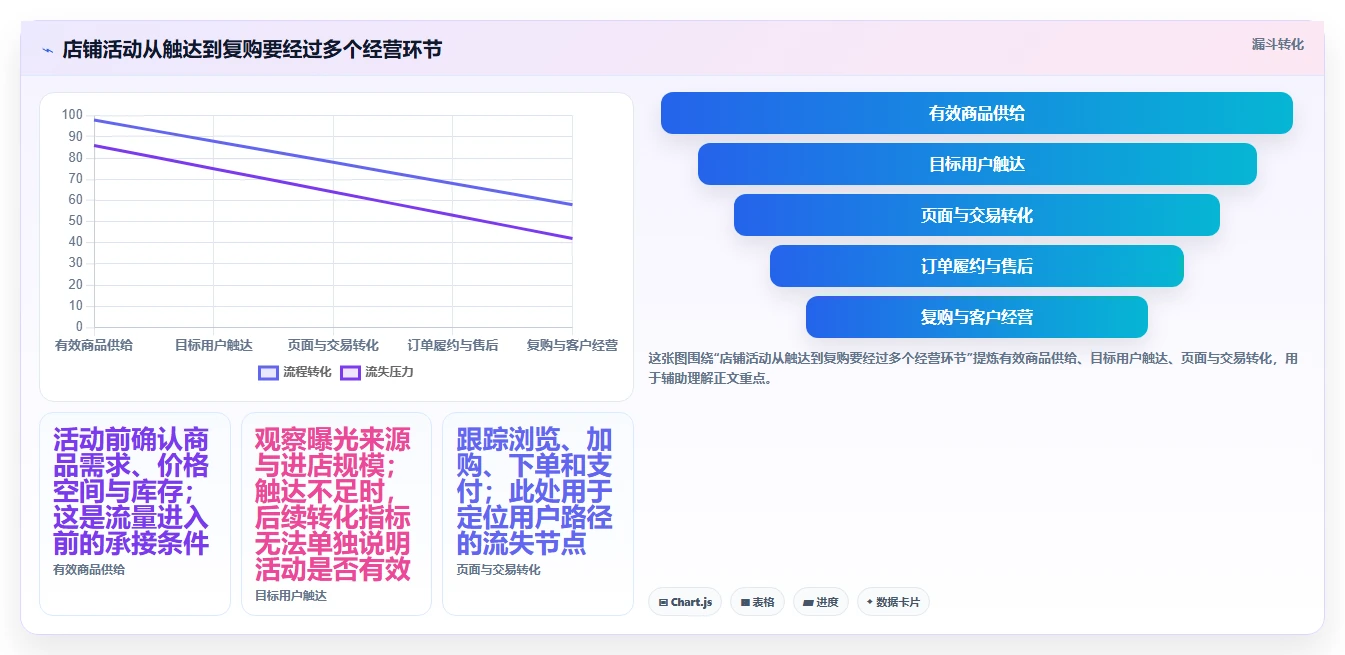
Task: Click the x-axis label 页面与交易转化
Action: click(x=333, y=345)
